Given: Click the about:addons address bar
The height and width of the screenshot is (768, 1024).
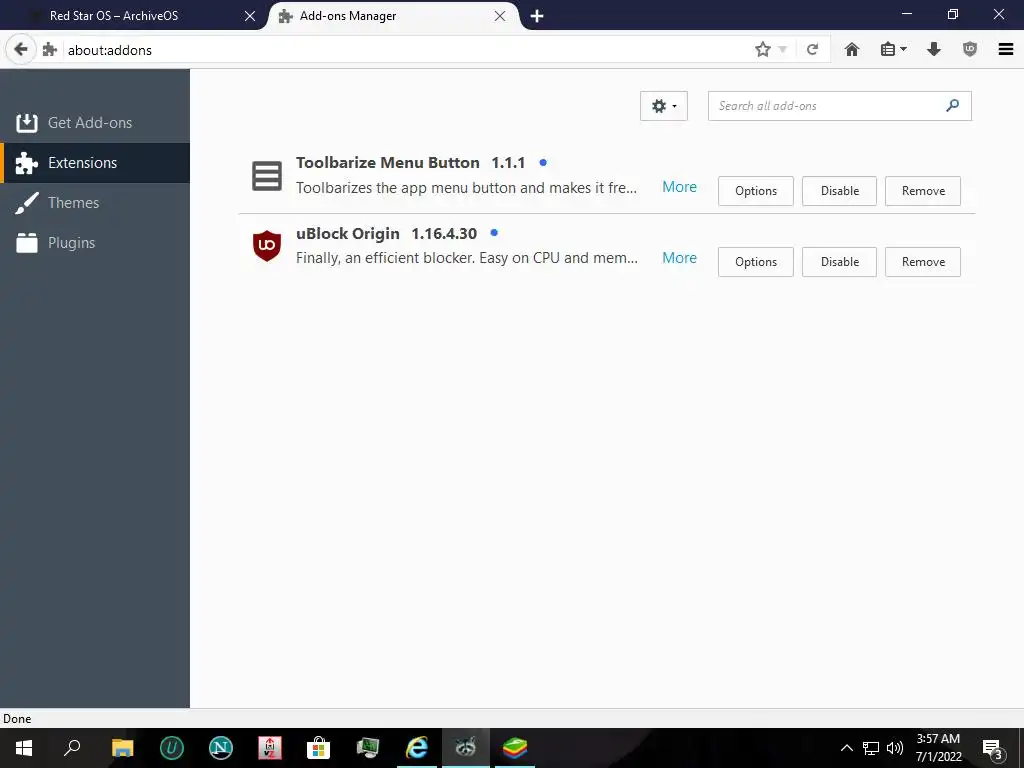Looking at the screenshot, I should pos(405,50).
